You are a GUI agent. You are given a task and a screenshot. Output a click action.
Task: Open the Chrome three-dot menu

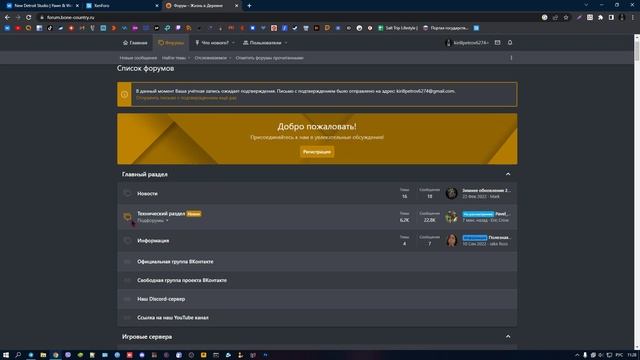pos(633,18)
